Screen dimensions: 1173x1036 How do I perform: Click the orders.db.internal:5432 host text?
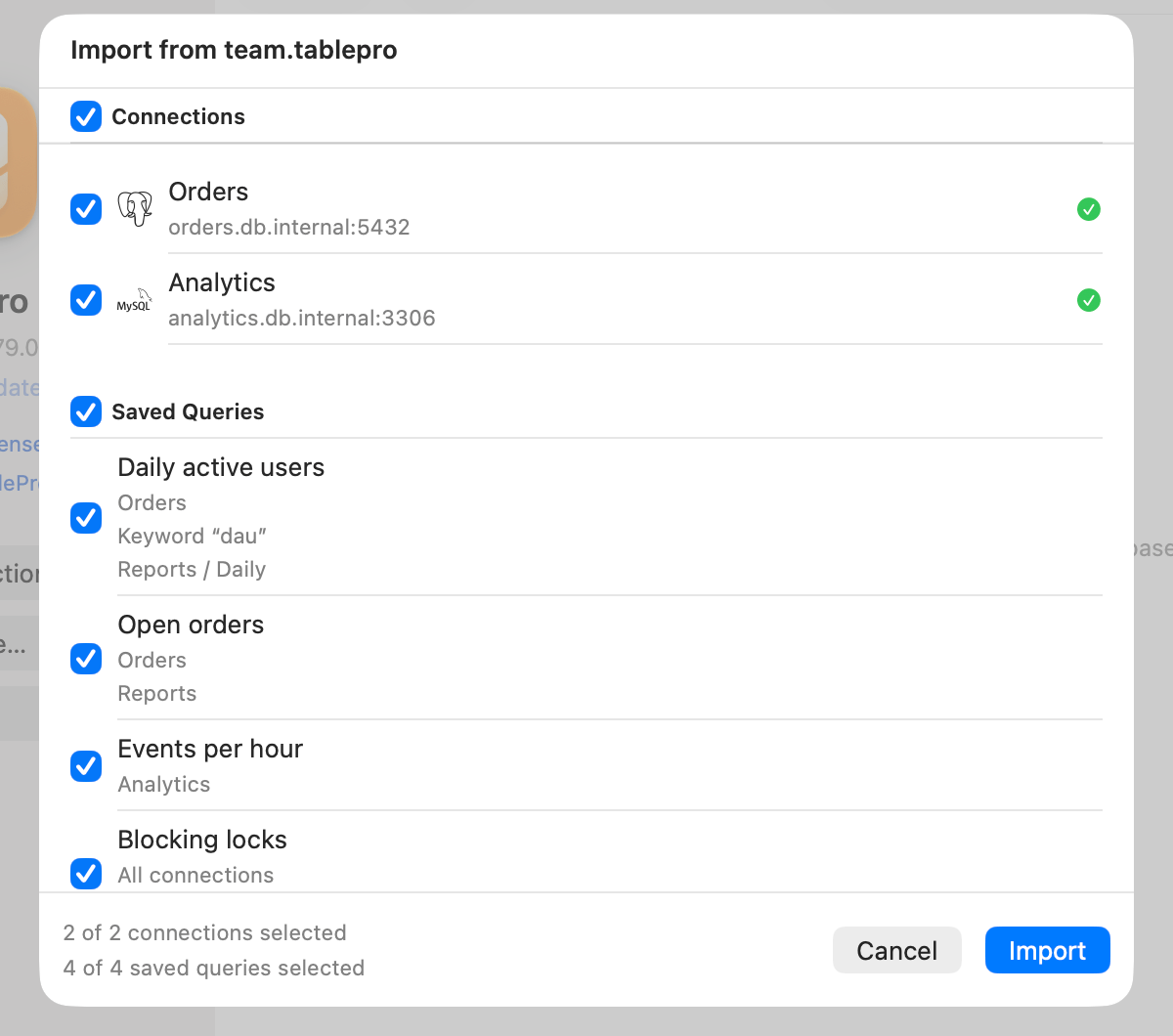point(289,227)
